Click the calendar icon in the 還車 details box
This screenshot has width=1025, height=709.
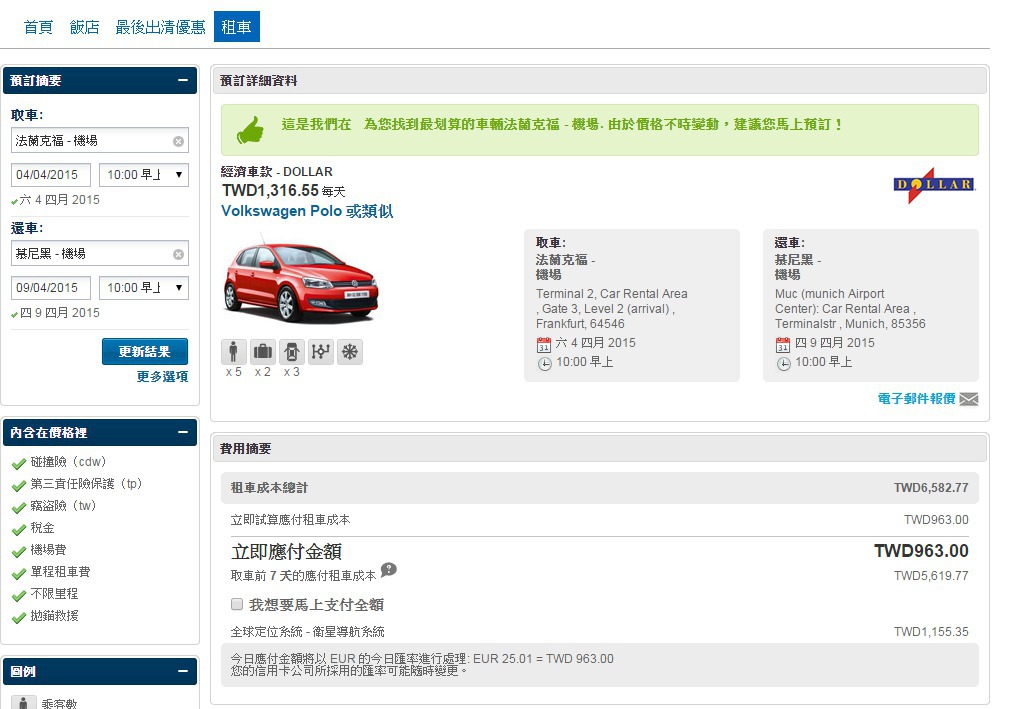pyautogui.click(x=783, y=344)
